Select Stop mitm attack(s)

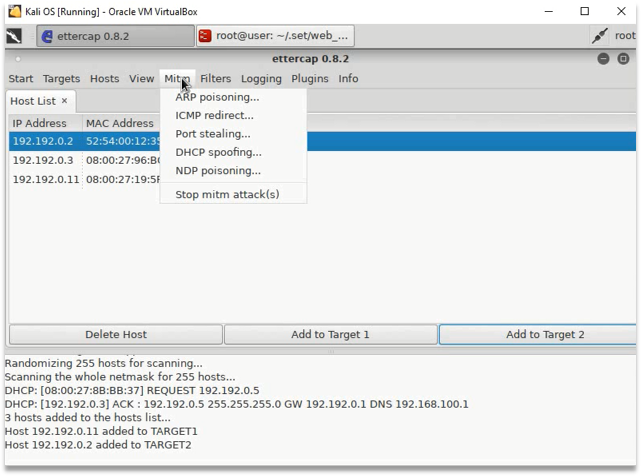[233, 195]
